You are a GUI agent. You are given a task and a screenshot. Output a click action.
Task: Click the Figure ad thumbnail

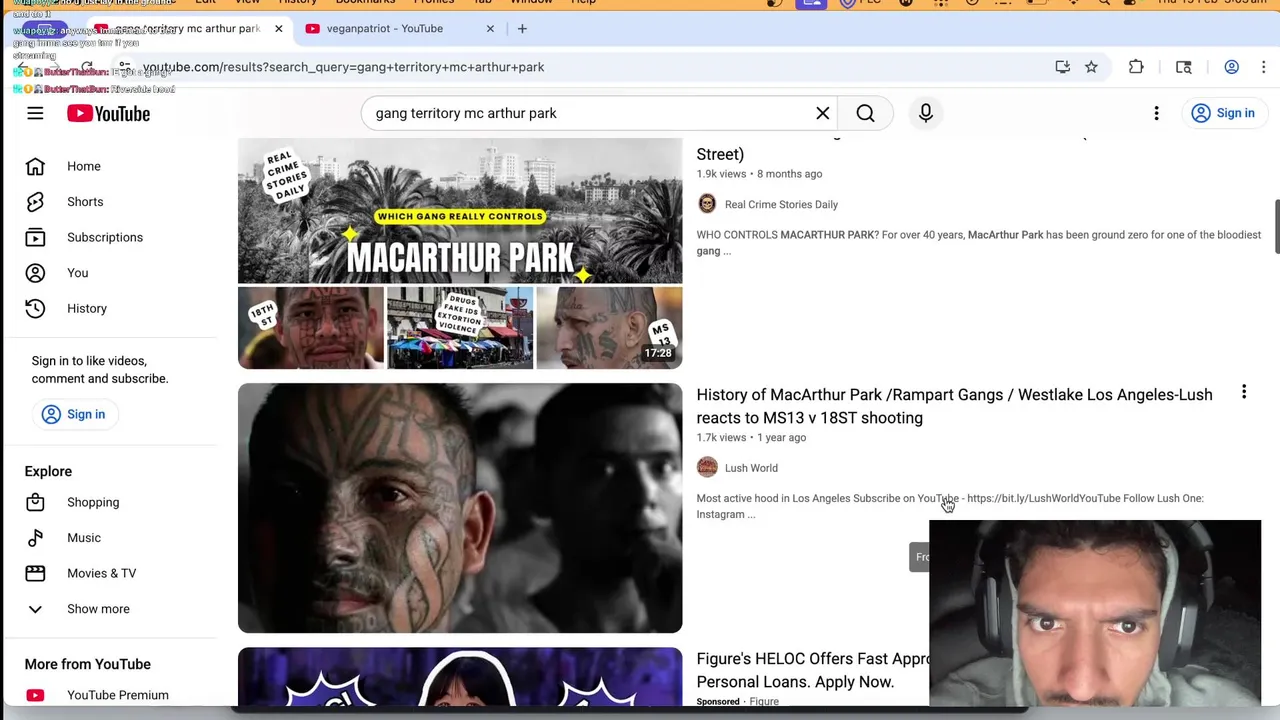coord(460,677)
